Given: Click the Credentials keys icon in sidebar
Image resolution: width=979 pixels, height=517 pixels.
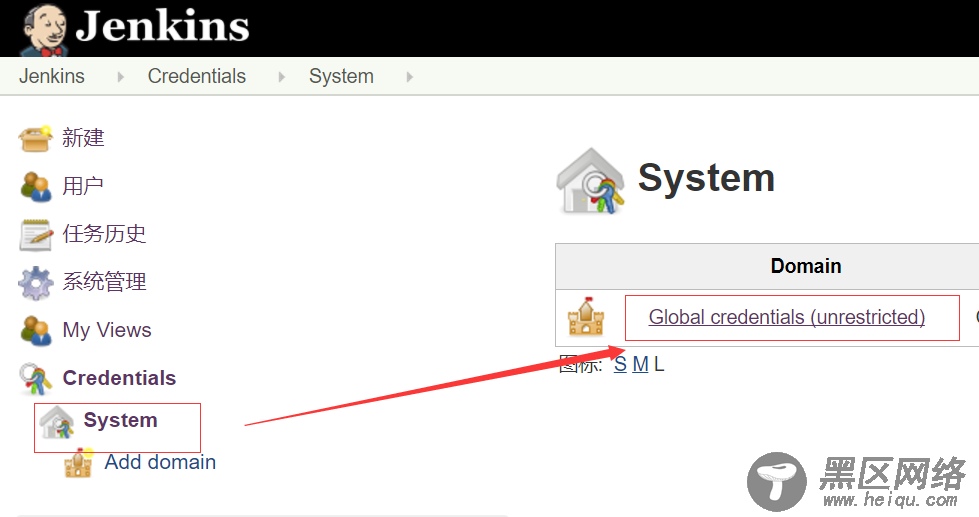Looking at the screenshot, I should [36, 378].
